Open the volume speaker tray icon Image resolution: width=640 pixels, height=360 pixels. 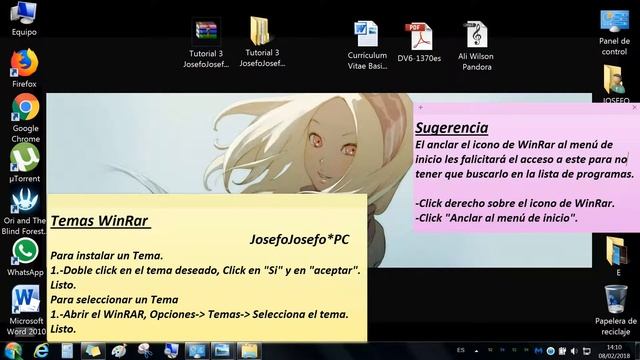tap(574, 351)
